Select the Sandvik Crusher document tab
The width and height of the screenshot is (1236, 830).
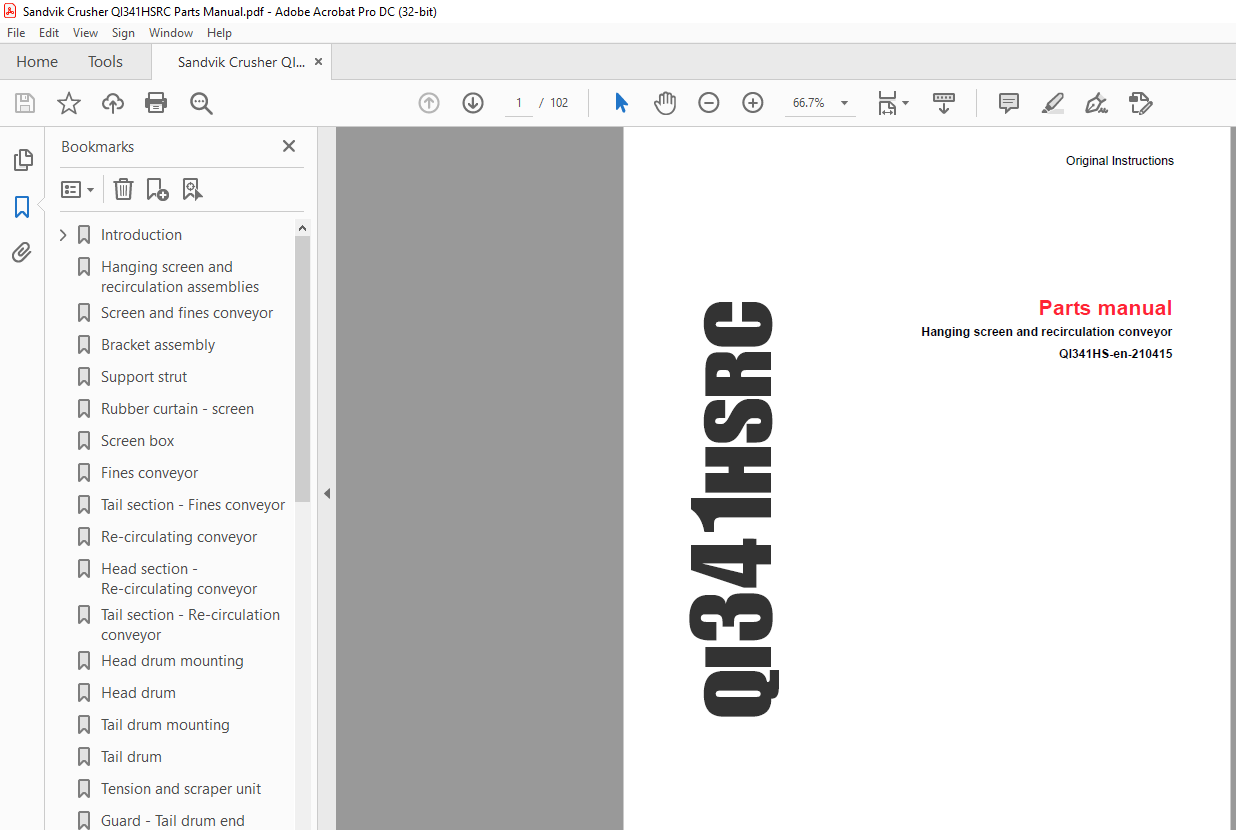click(x=241, y=62)
